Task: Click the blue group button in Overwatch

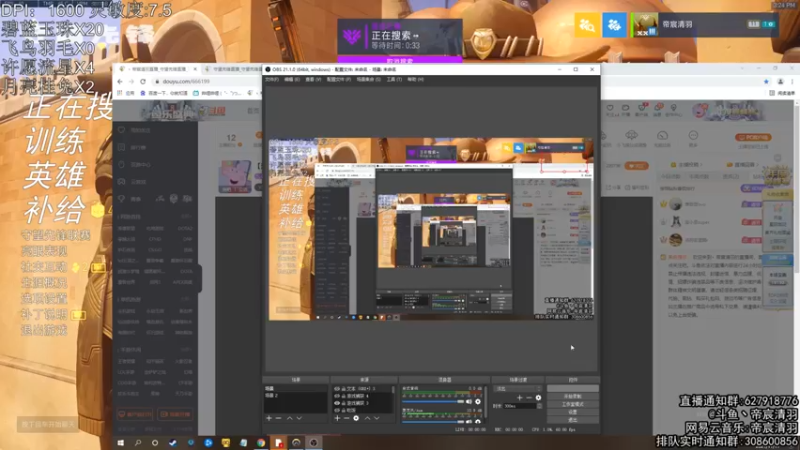Action: point(614,24)
